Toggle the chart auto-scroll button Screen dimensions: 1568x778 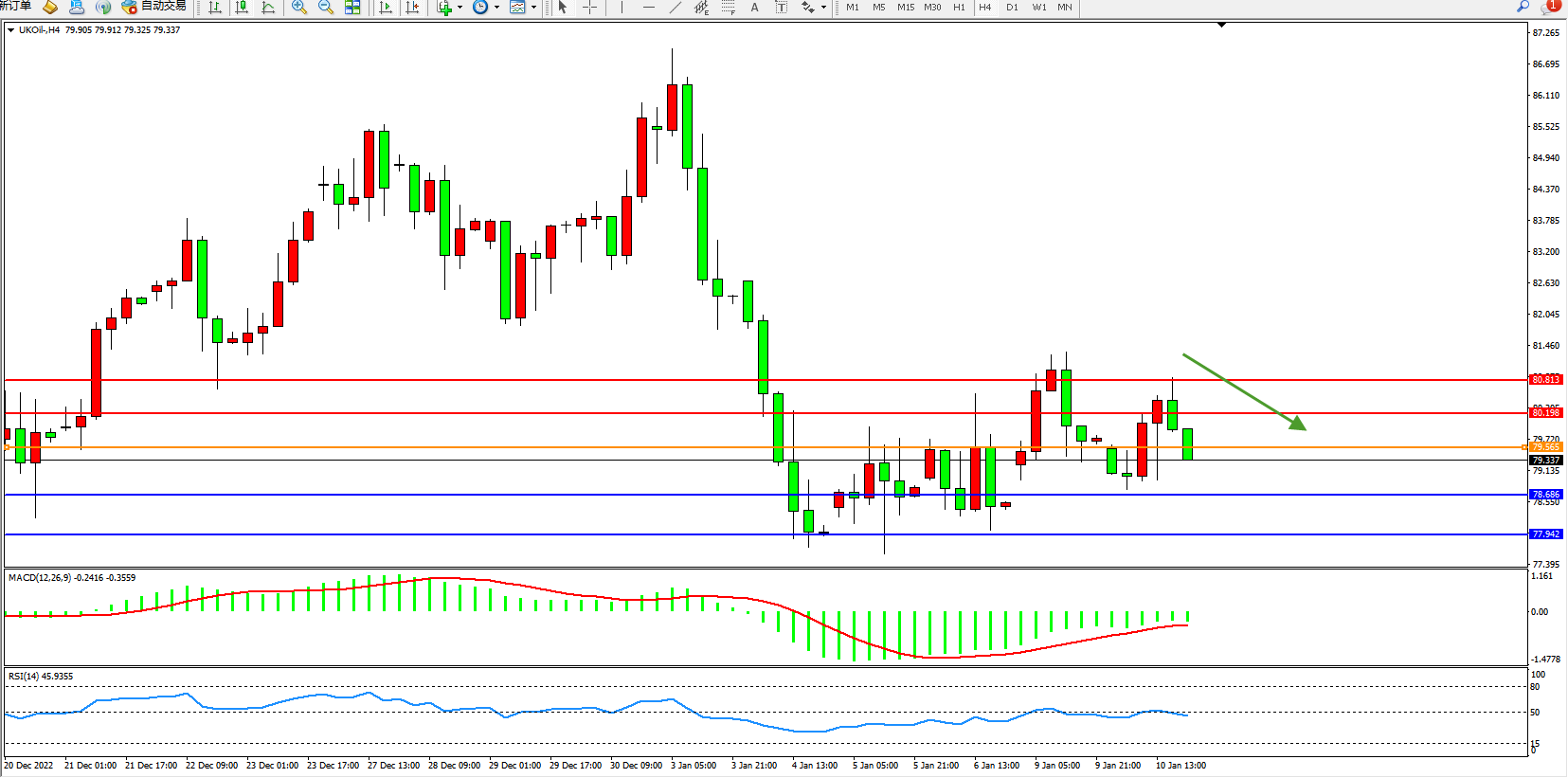click(386, 8)
